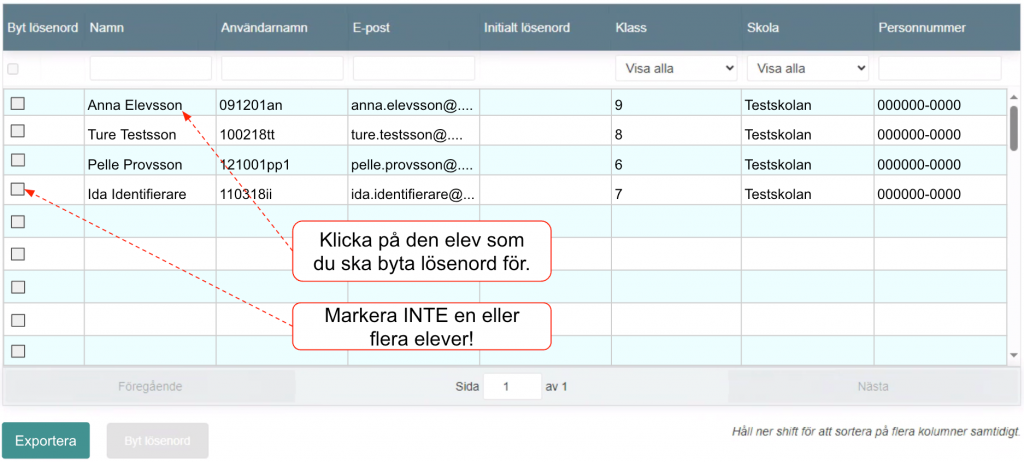
Task: Click email pelle.provsson@....
Action: click(x=411, y=165)
